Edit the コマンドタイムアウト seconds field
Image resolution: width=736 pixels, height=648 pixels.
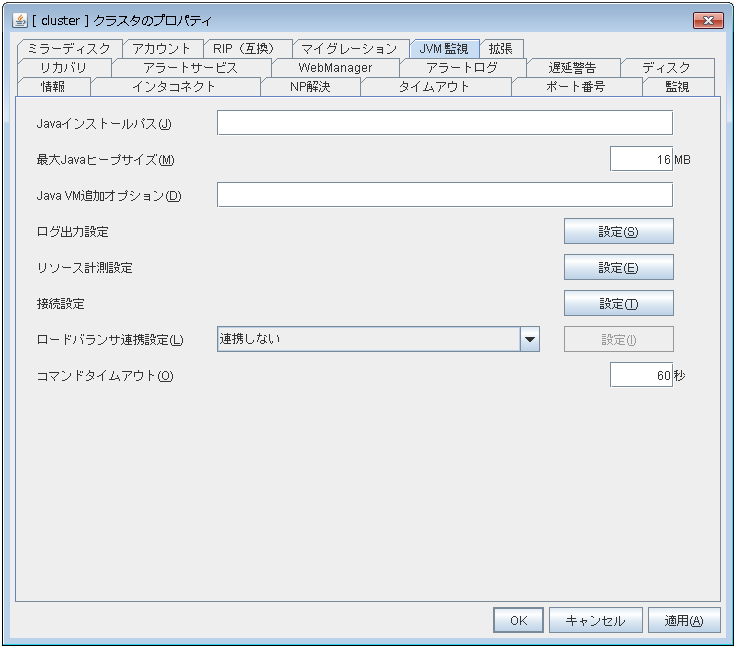click(640, 375)
